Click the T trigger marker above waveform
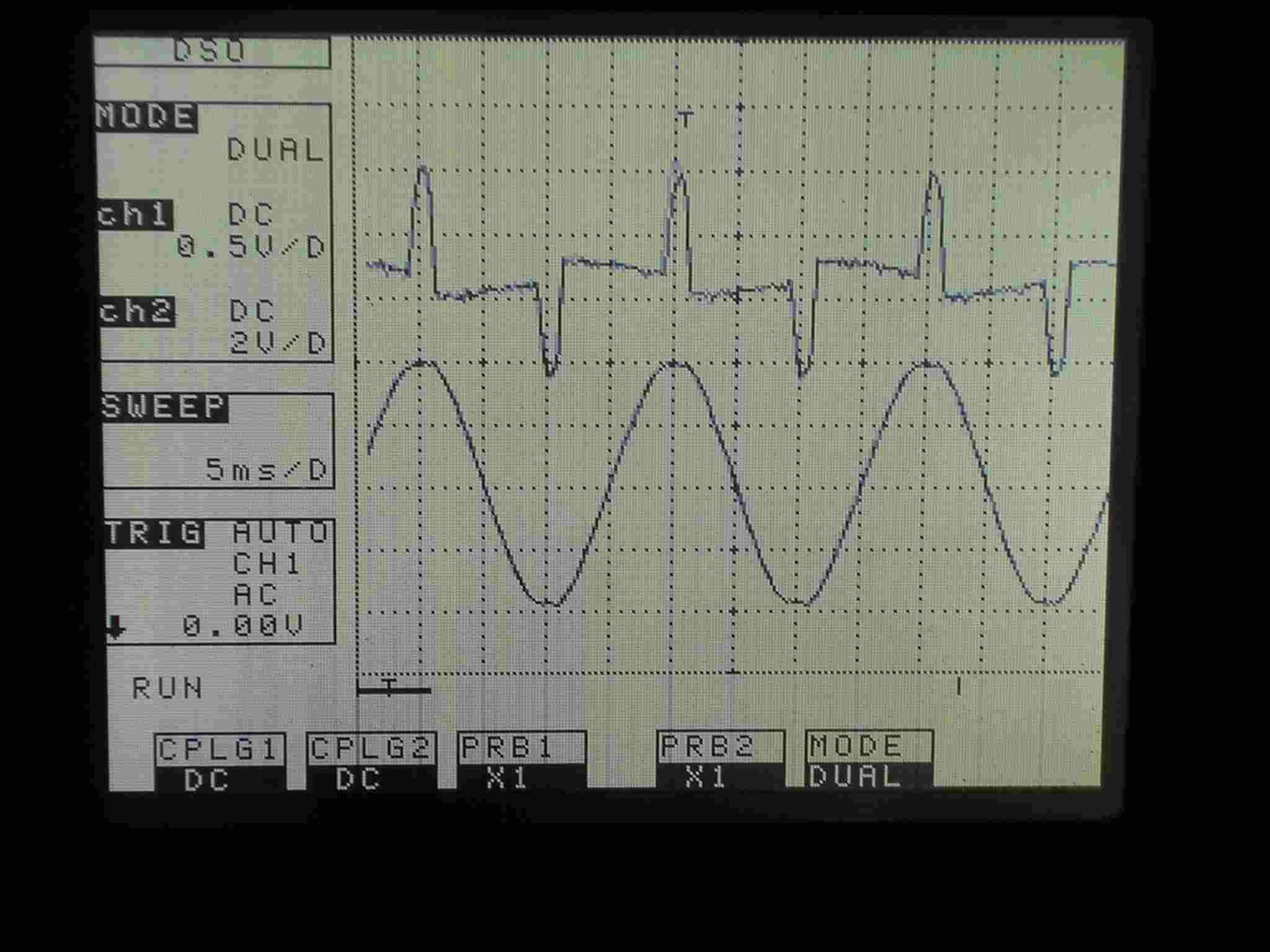Screen dimensions: 1270x952 point(685,119)
